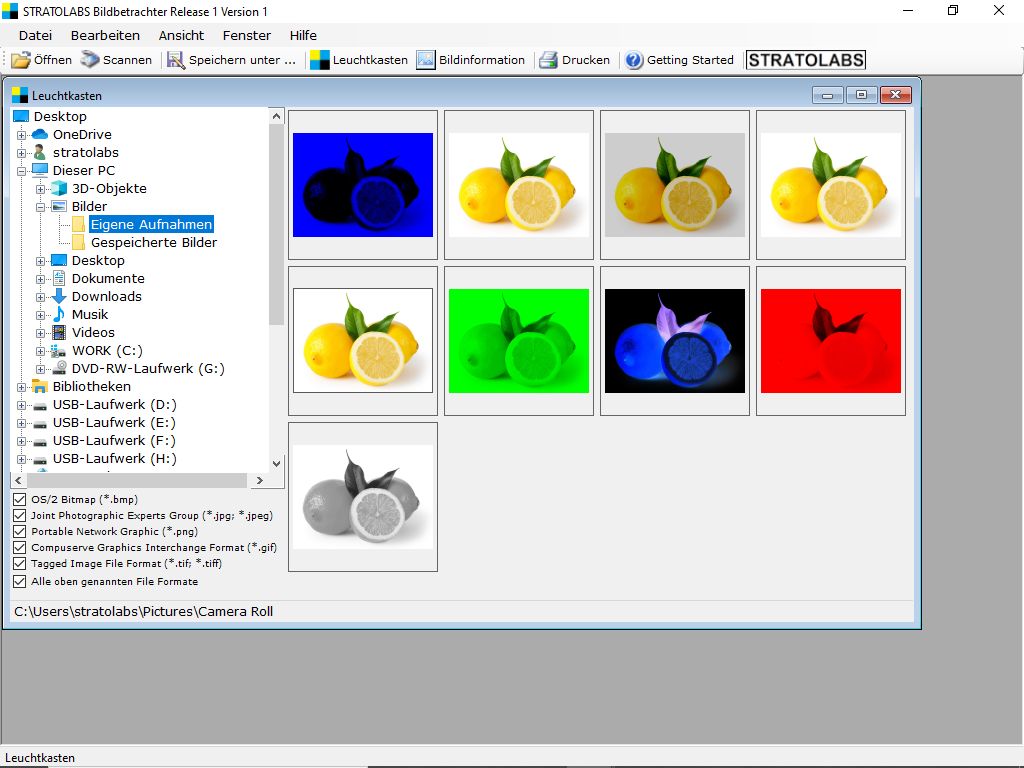Click folder tree scroll up arrow

click(x=277, y=116)
